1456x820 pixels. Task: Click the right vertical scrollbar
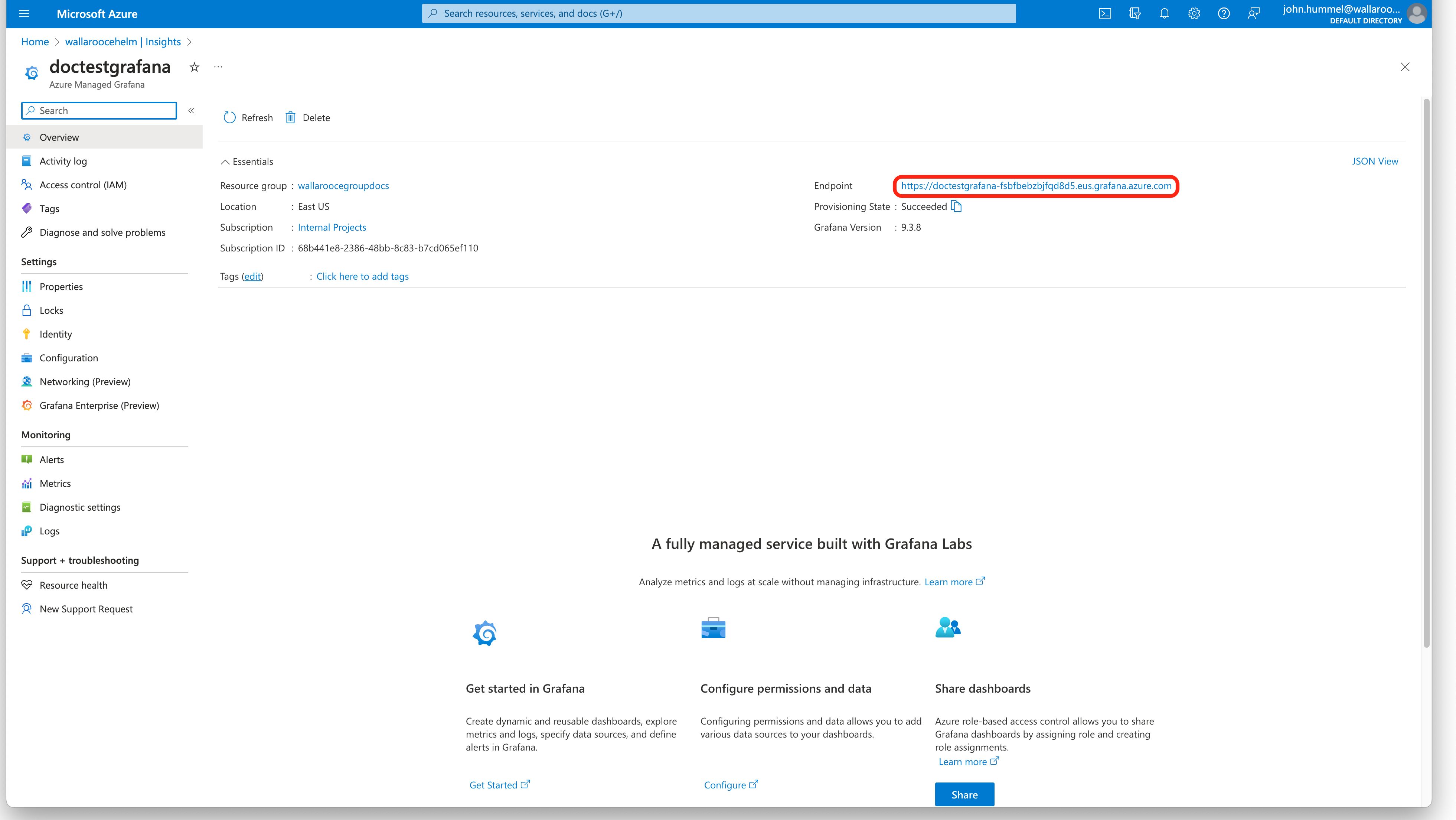[x=1426, y=373]
